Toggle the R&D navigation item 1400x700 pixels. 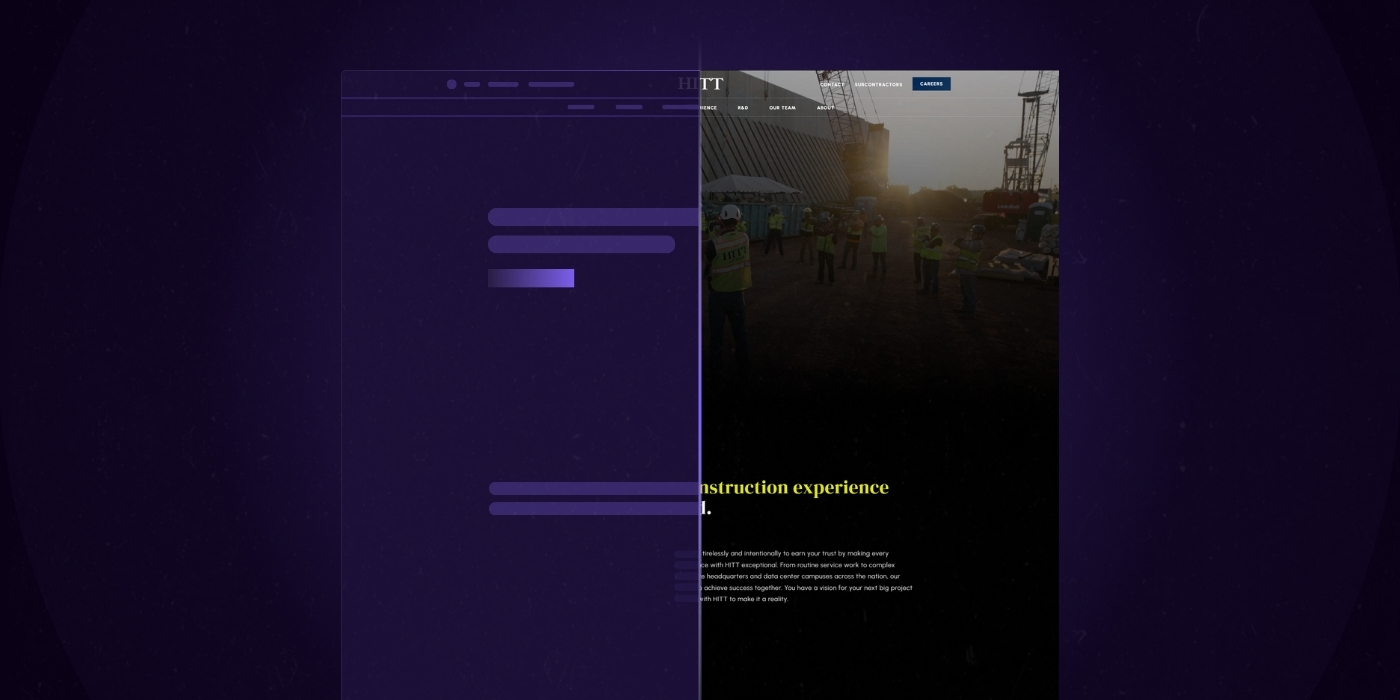[742, 108]
